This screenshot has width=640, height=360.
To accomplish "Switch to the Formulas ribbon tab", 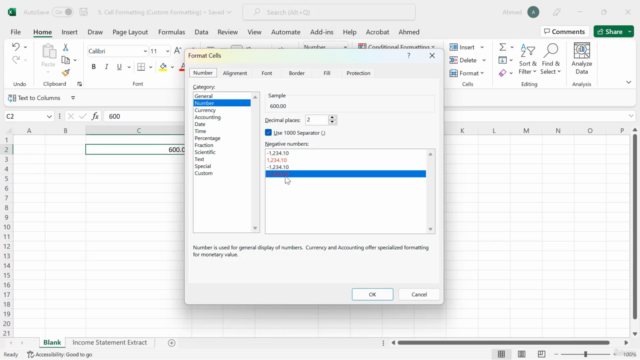I will coord(171,32).
